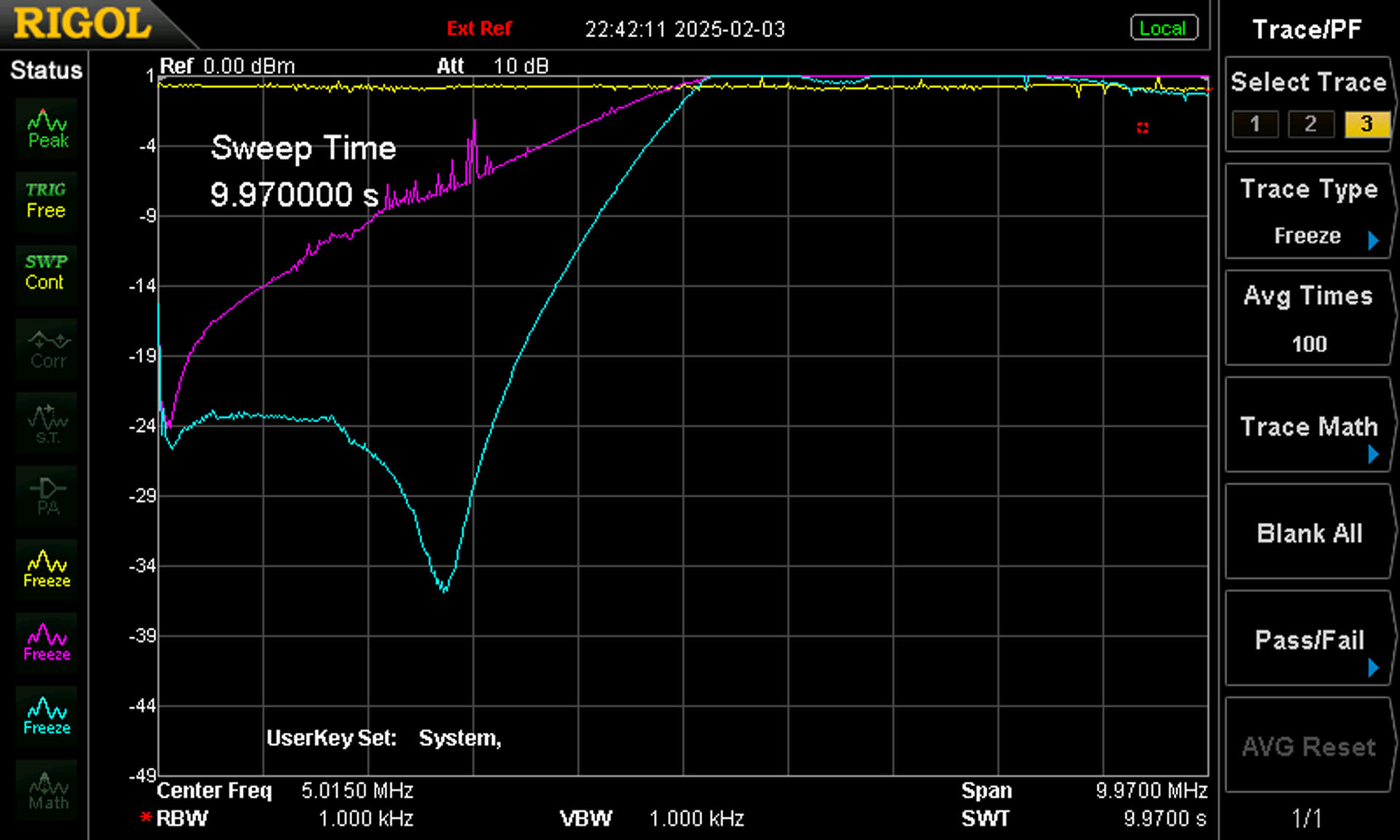The image size is (1400, 840).
Task: Click the dimmed PA preamp status icon
Action: [47, 496]
